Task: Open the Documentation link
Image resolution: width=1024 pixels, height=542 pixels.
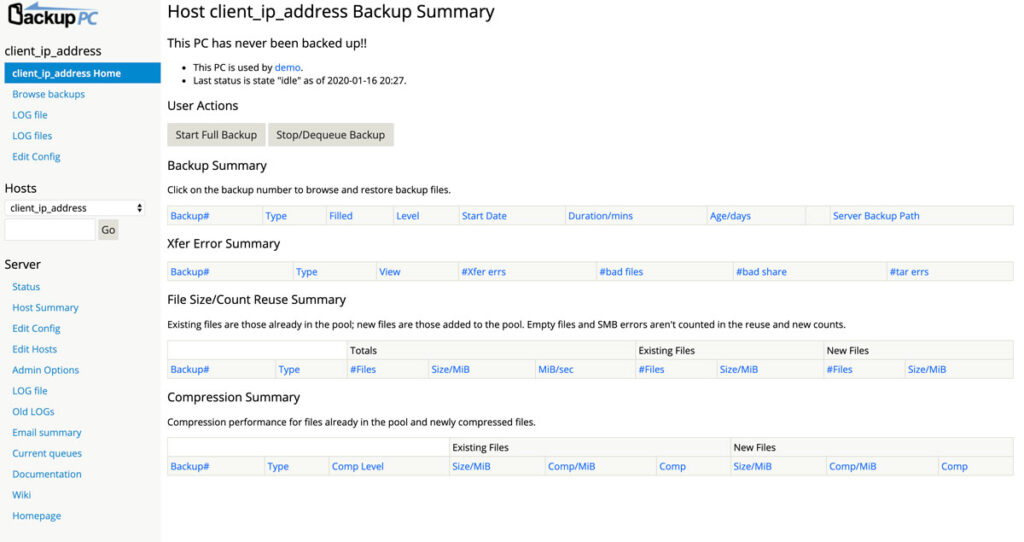Action: [46, 474]
